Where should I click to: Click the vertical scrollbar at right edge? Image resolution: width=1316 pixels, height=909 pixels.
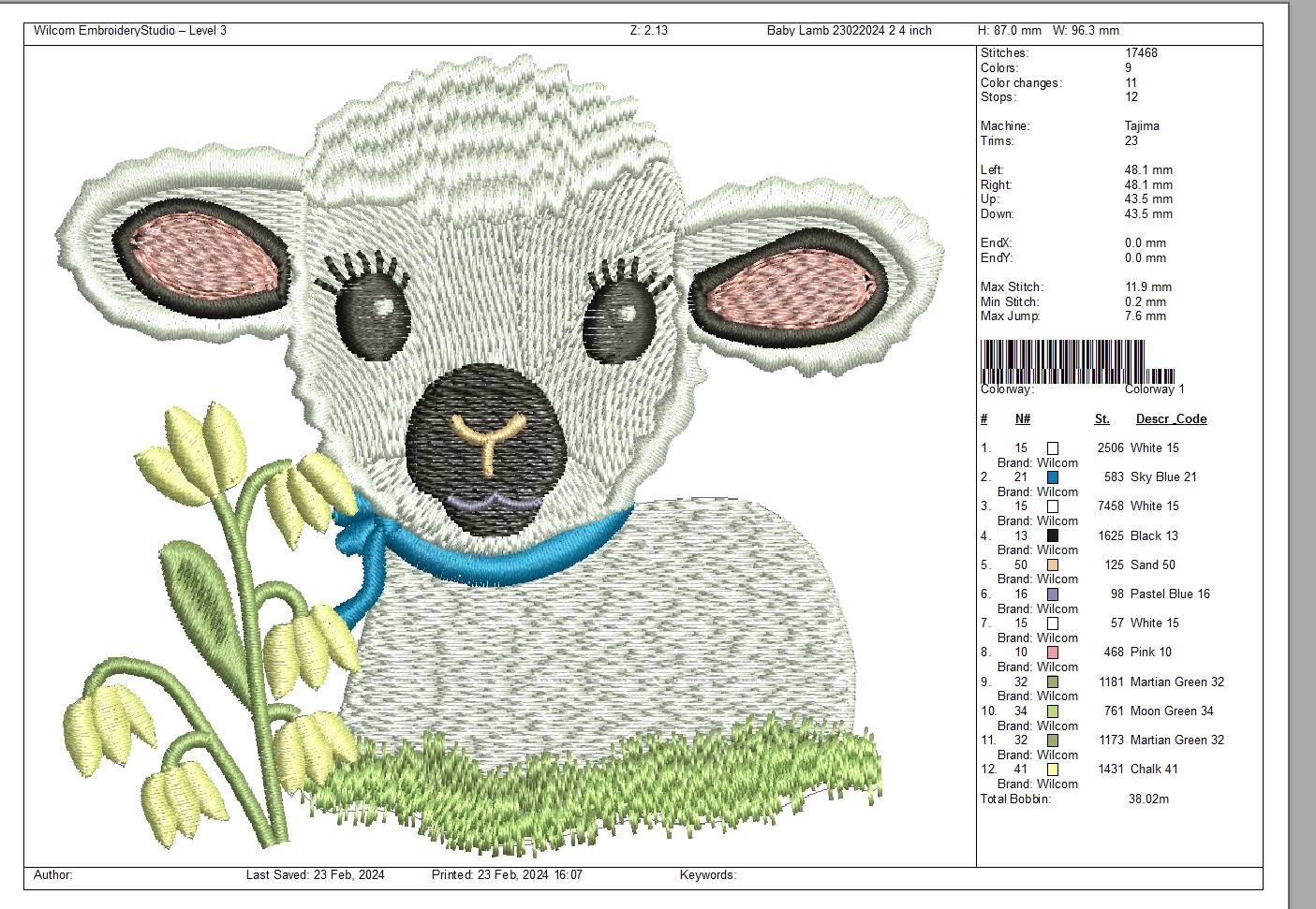pos(1303,449)
